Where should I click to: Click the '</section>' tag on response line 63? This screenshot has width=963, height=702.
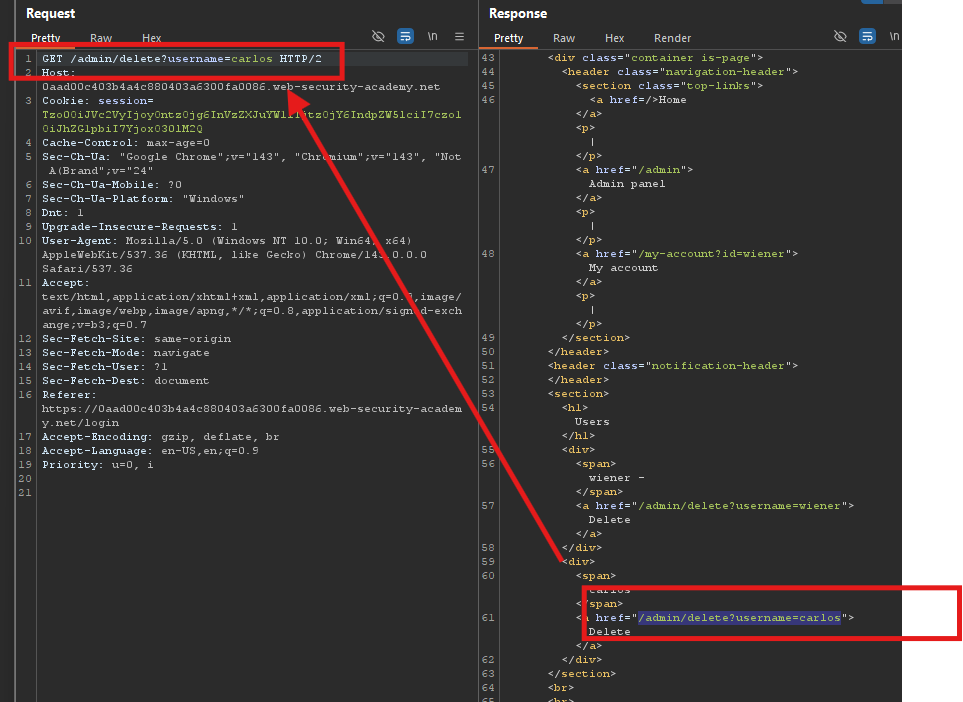pos(582,674)
